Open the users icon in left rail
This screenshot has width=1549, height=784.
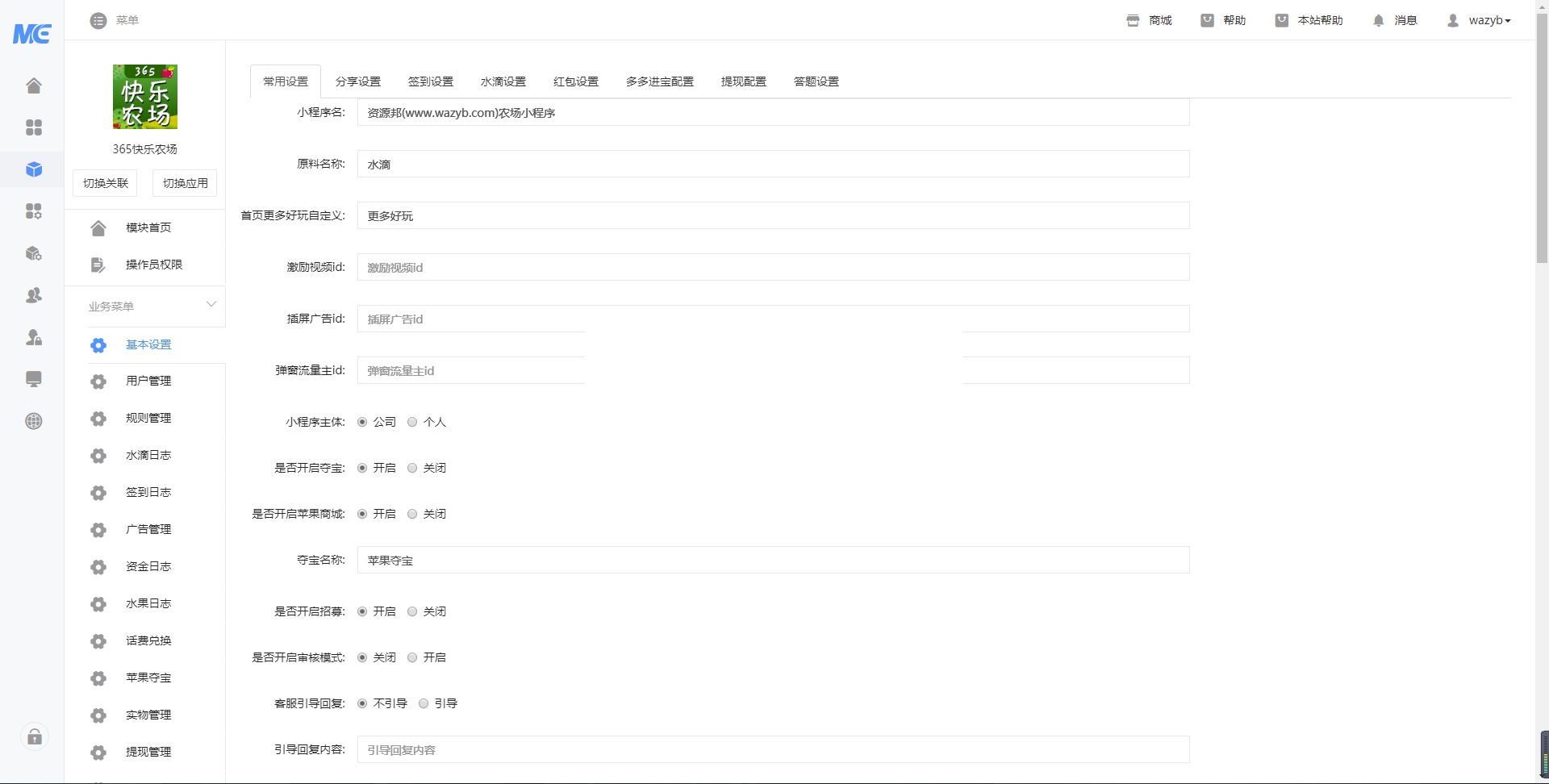coord(34,295)
